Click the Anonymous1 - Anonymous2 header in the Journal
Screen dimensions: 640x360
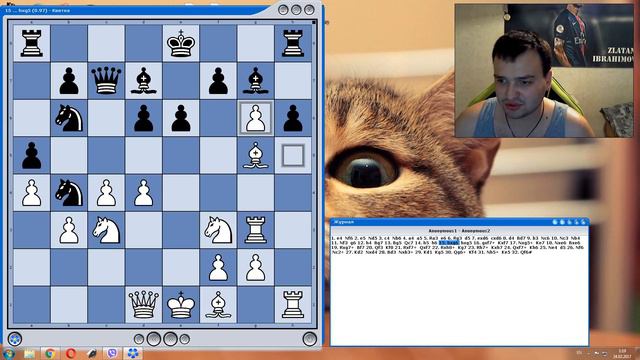click(x=459, y=231)
